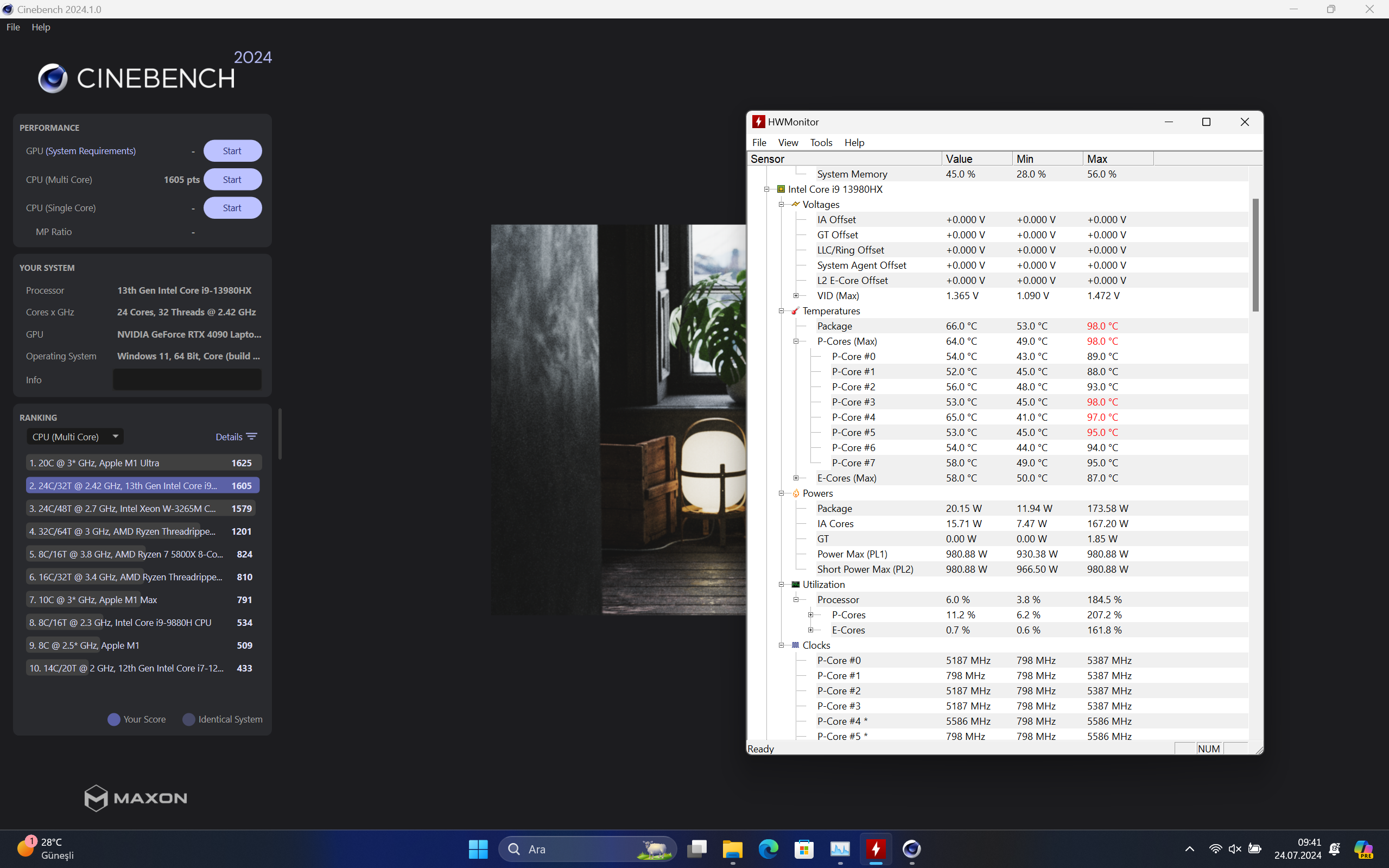Image resolution: width=1389 pixels, height=868 pixels.
Task: Open the Wi-Fi network tray icon
Action: point(1215,848)
